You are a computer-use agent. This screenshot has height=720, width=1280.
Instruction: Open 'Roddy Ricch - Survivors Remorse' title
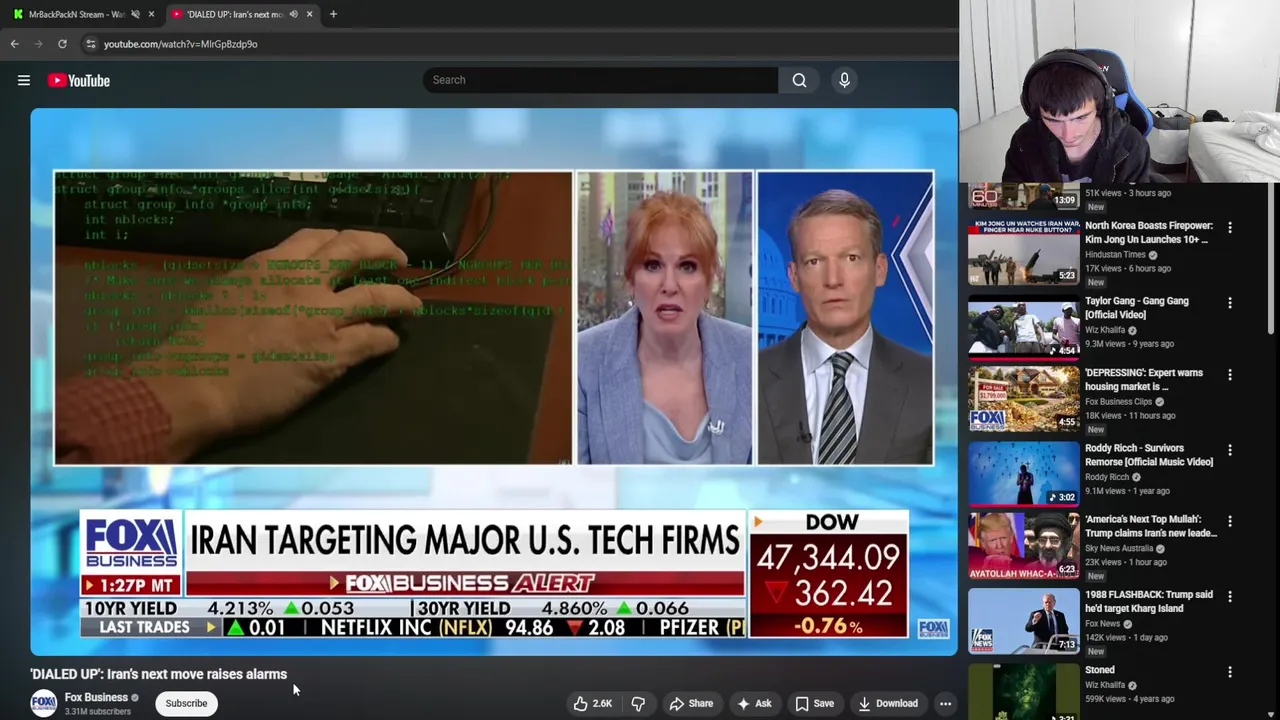point(1149,455)
